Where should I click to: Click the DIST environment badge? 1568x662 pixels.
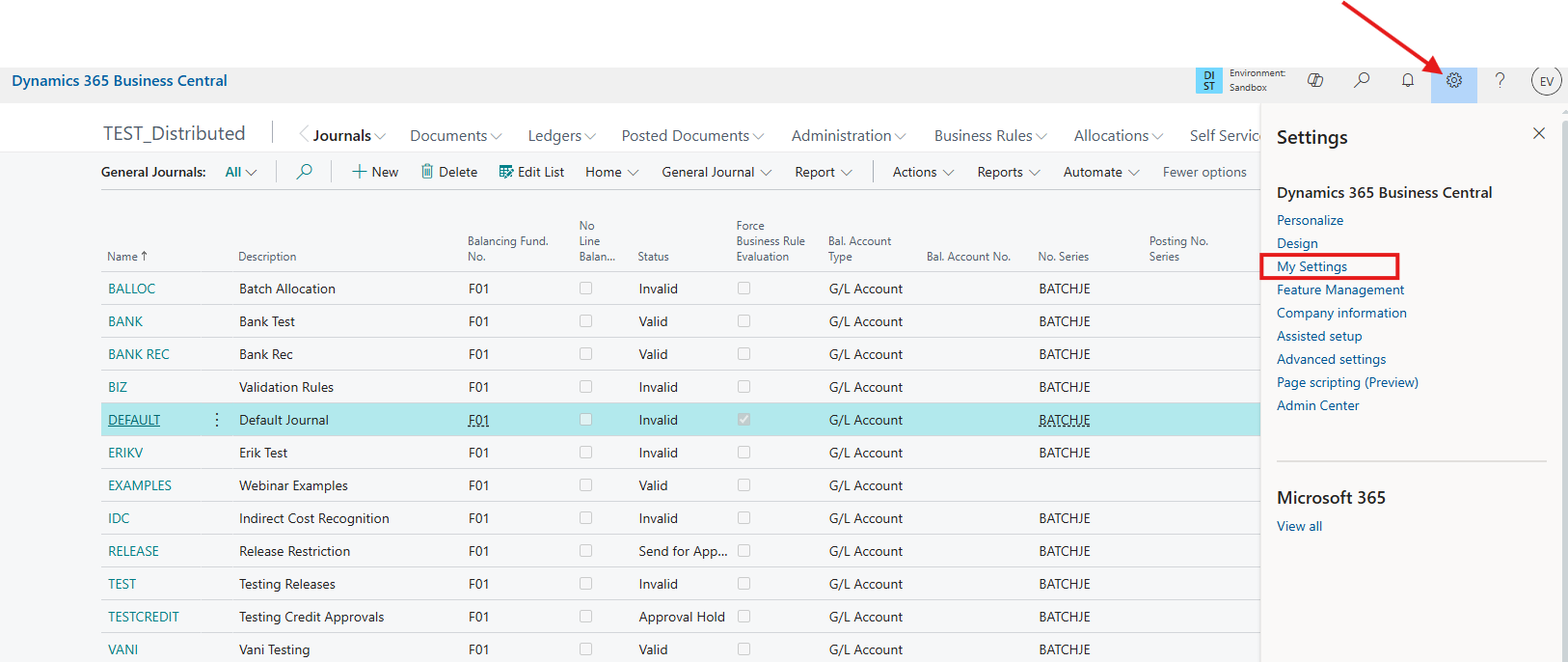1208,81
